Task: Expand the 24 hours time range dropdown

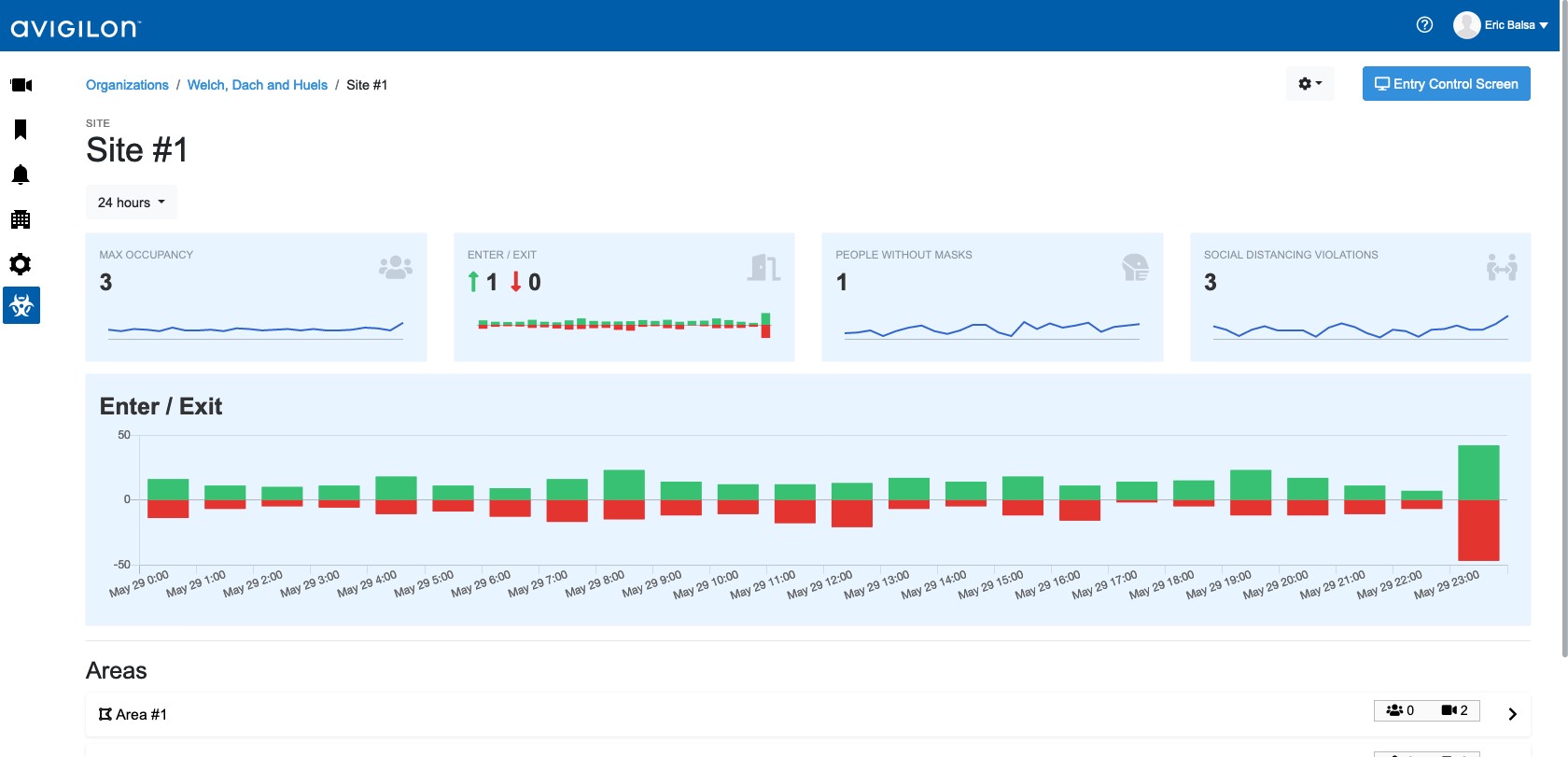Action: (x=131, y=203)
